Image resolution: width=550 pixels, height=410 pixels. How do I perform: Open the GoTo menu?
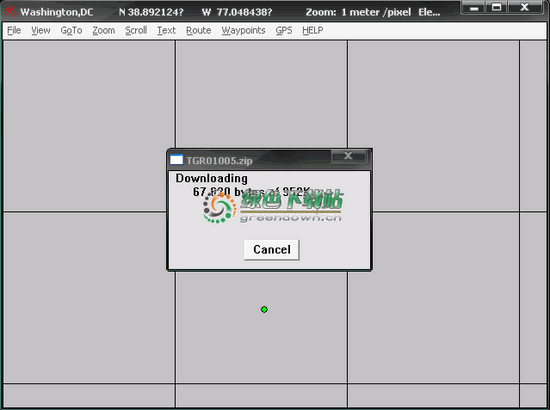pos(72,31)
